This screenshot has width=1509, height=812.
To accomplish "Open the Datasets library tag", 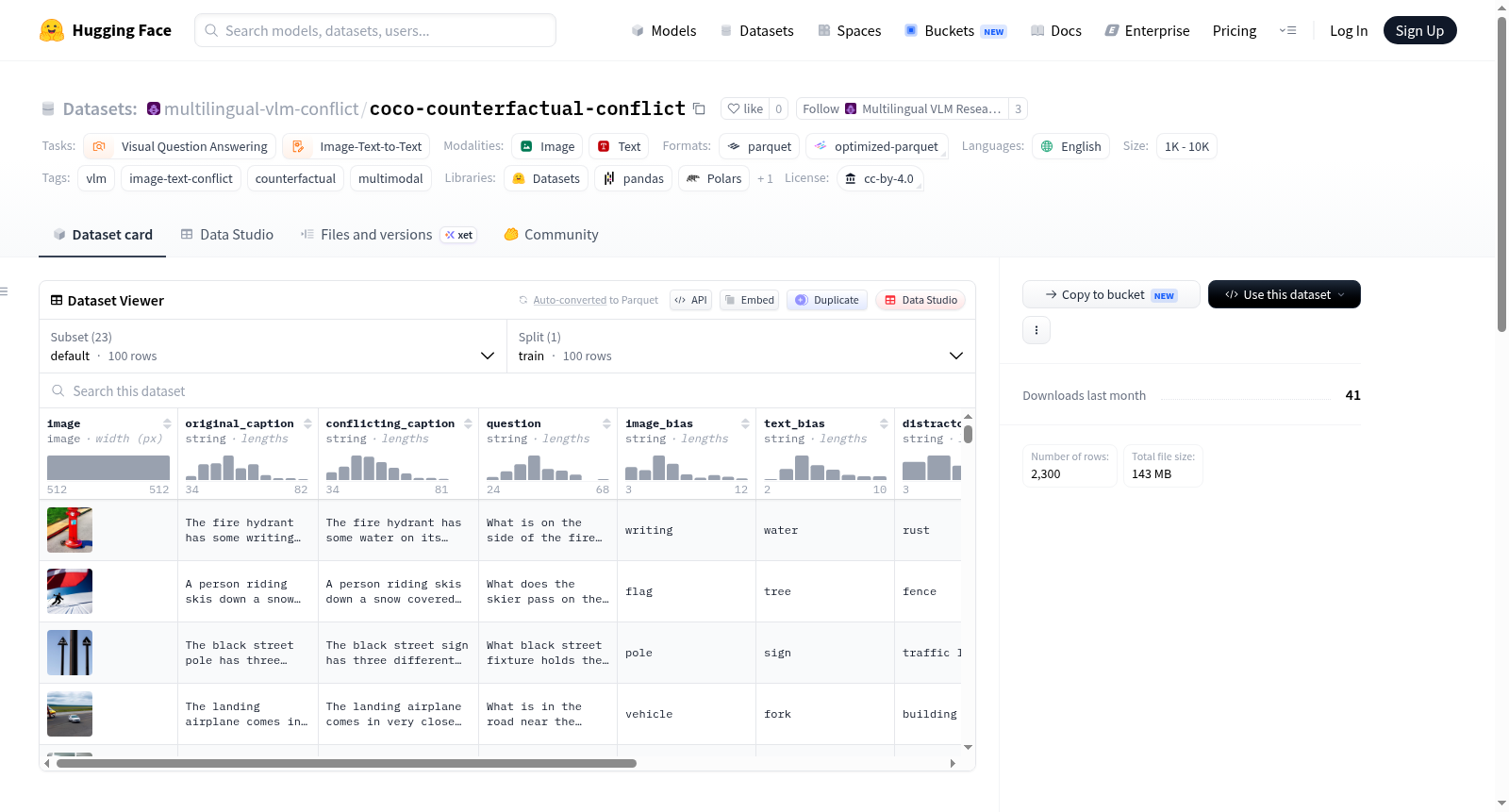I will 546,178.
